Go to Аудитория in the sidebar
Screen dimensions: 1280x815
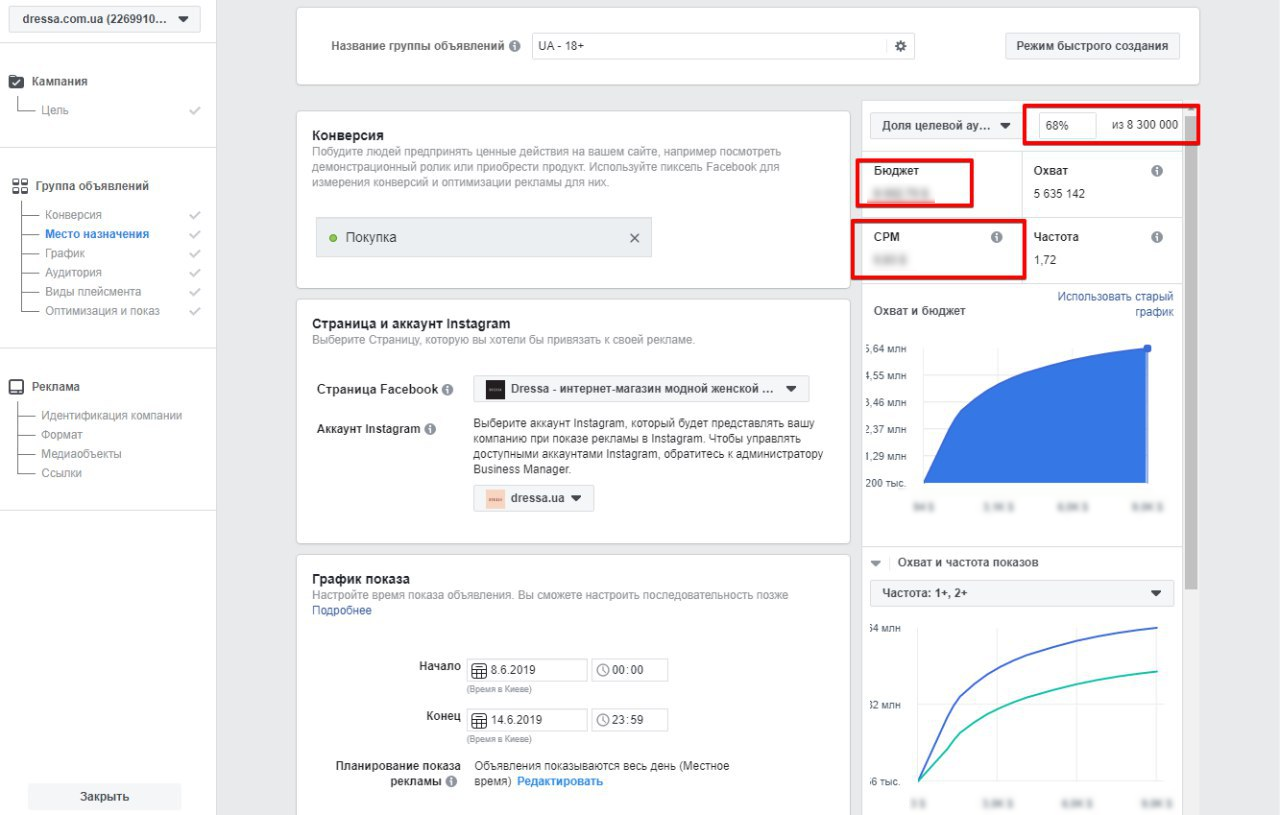pyautogui.click(x=73, y=272)
